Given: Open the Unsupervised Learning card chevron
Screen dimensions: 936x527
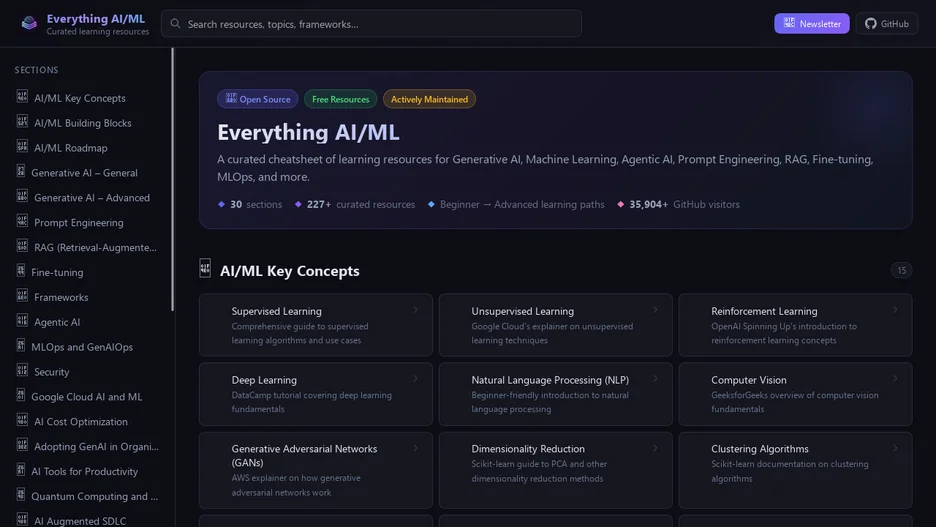Looking at the screenshot, I should (x=655, y=310).
